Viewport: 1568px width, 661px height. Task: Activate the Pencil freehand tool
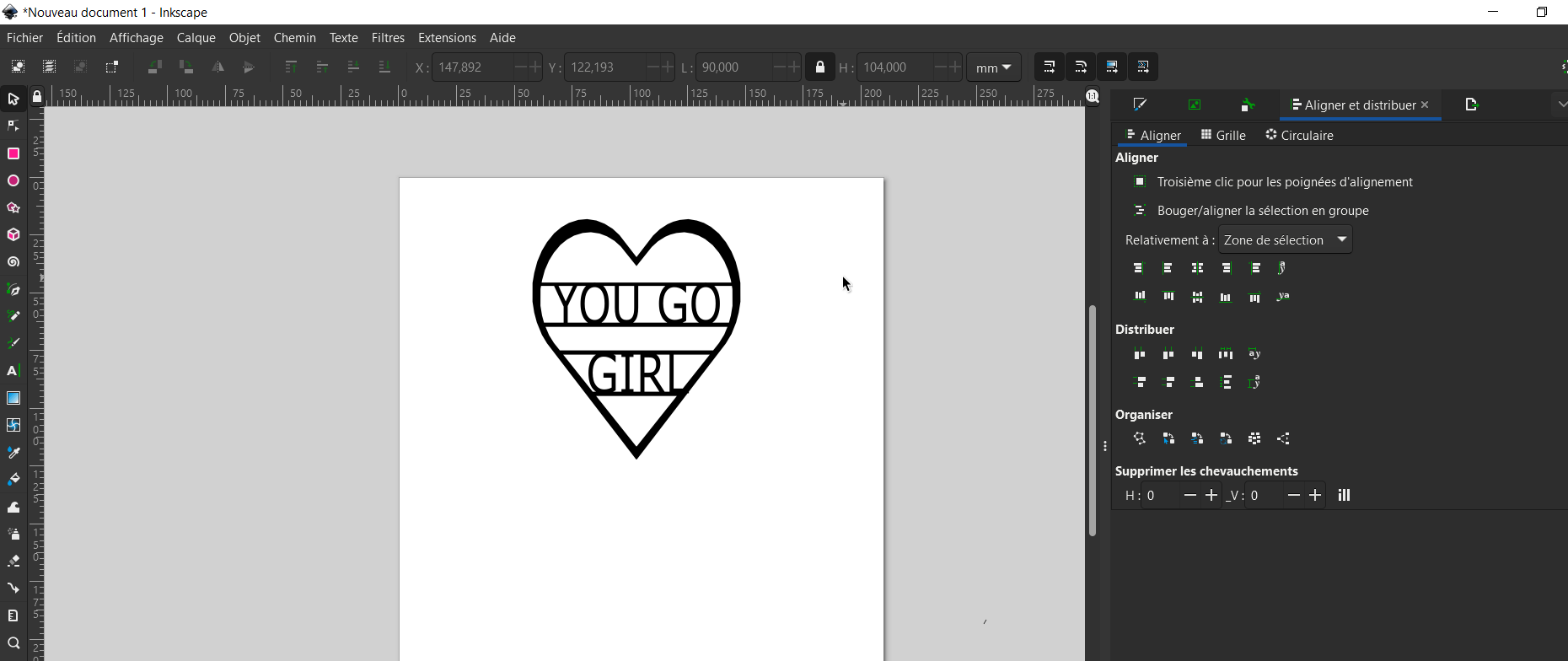13,316
